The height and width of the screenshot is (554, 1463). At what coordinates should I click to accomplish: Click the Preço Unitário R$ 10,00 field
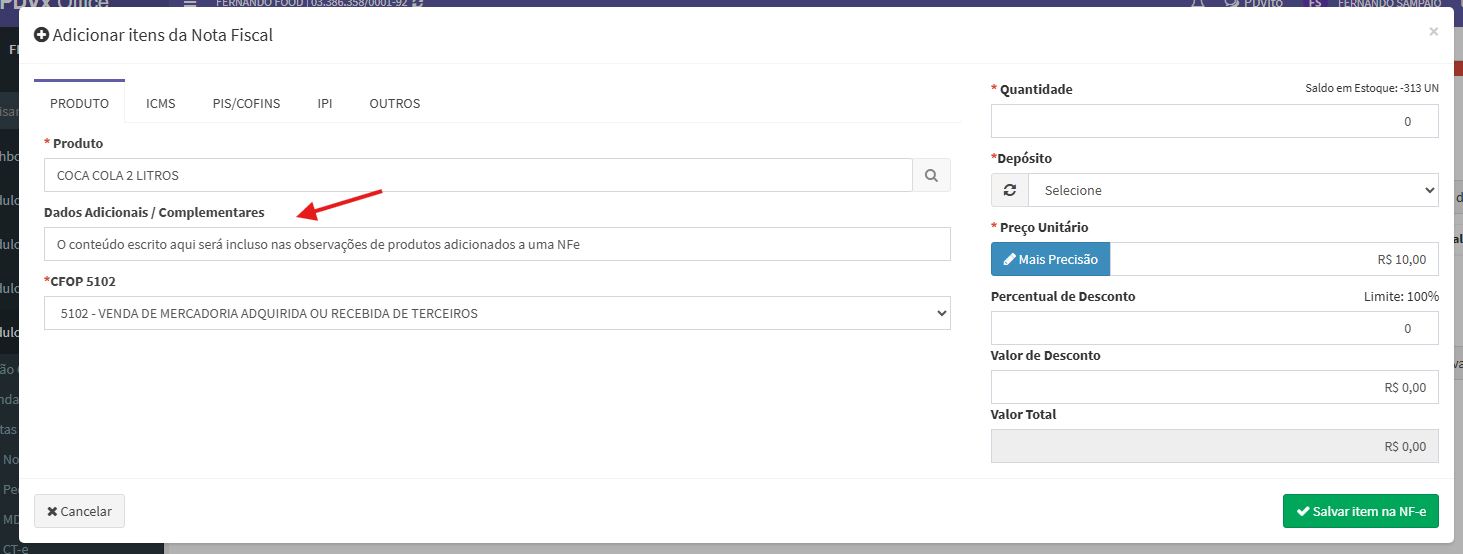coord(1274,259)
